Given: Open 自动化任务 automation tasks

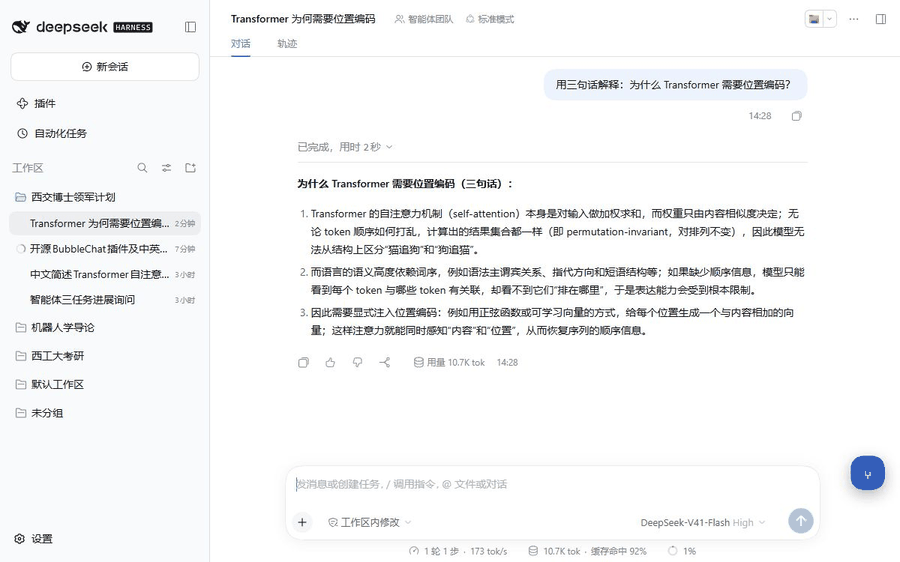Looking at the screenshot, I should click(x=52, y=133).
